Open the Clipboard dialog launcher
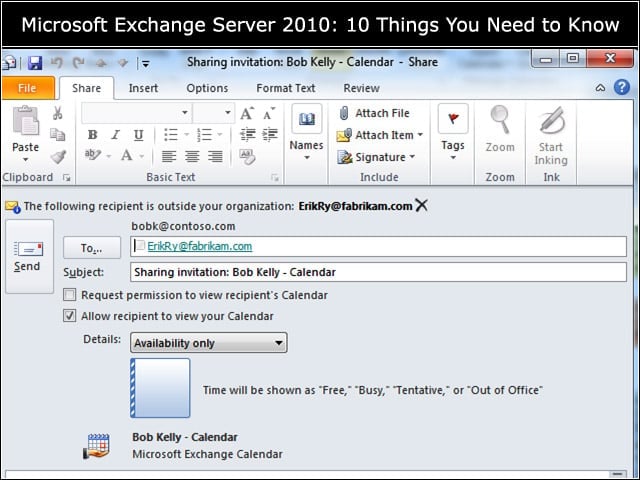Screen dimensions: 640x480 coord(67,178)
